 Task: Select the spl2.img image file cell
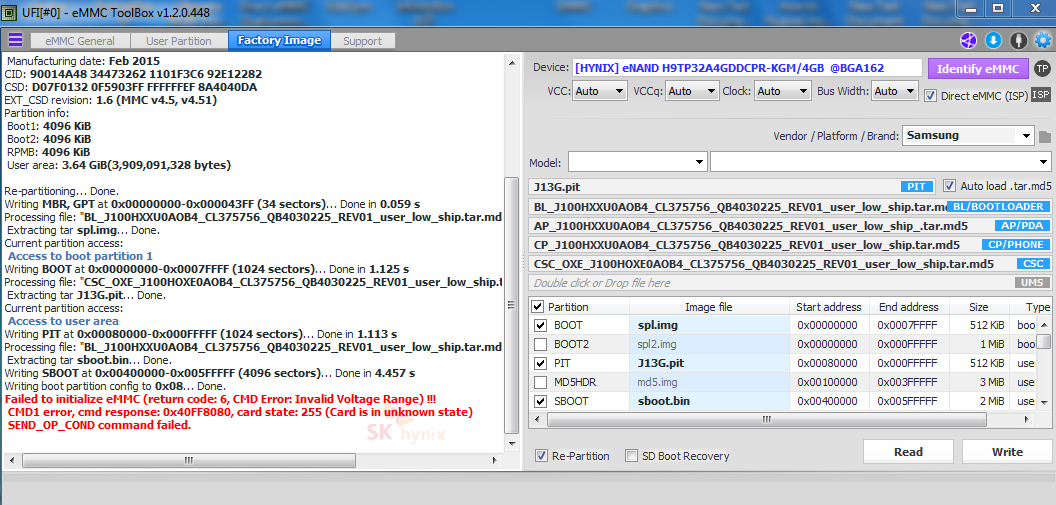tap(709, 344)
